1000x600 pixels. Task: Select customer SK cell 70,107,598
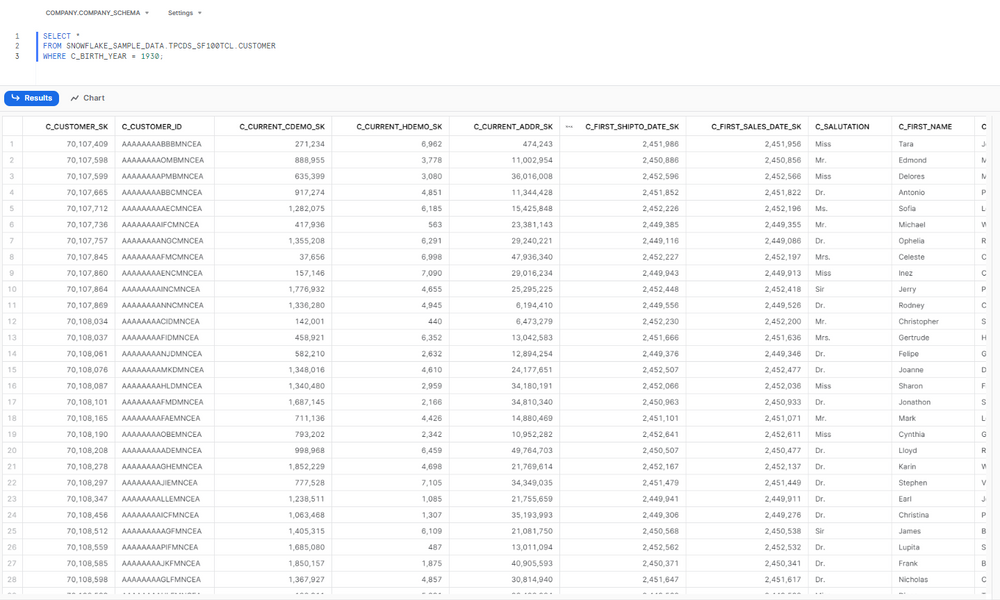87,160
